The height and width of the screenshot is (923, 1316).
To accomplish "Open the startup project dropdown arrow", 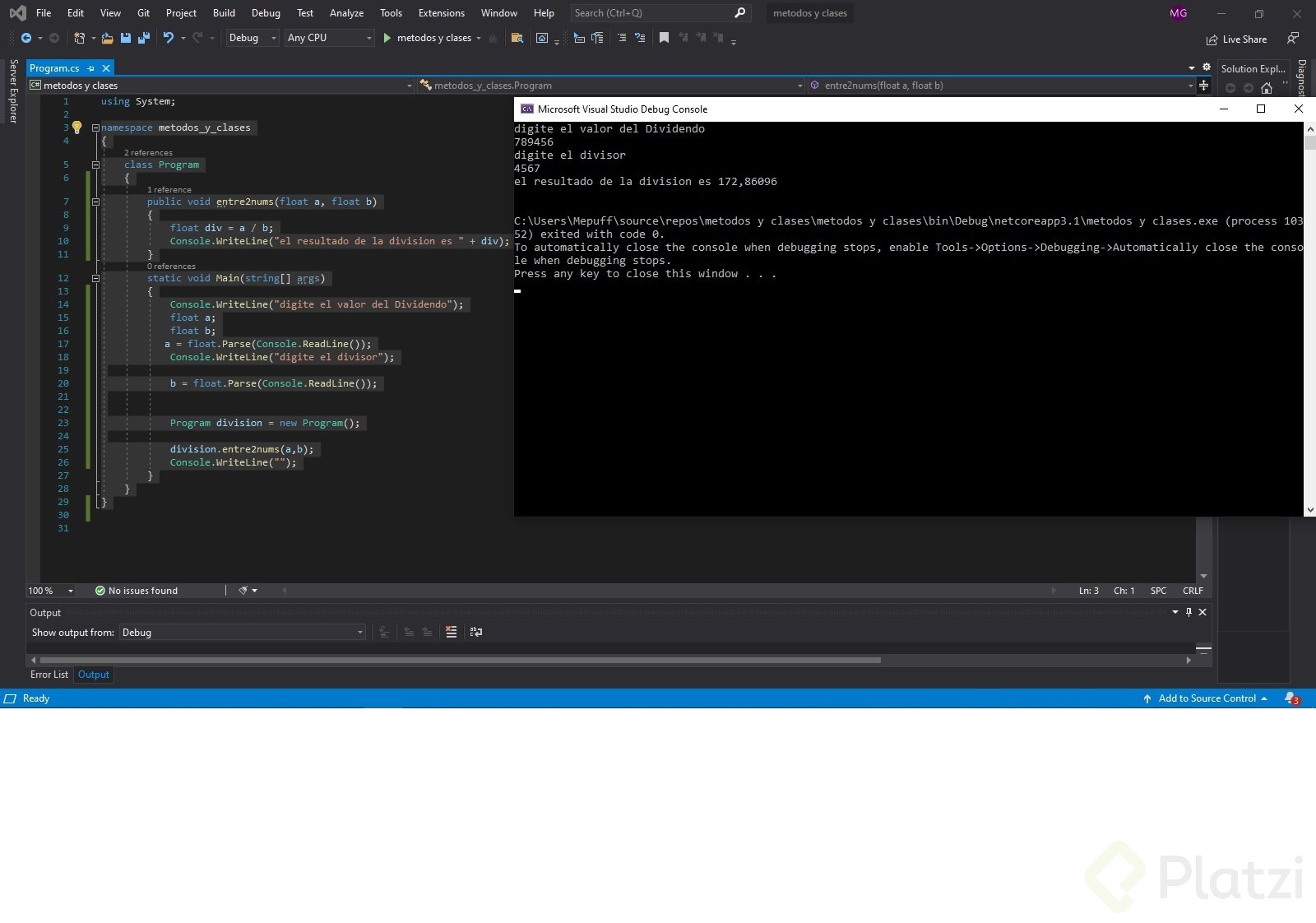I will coord(479,38).
